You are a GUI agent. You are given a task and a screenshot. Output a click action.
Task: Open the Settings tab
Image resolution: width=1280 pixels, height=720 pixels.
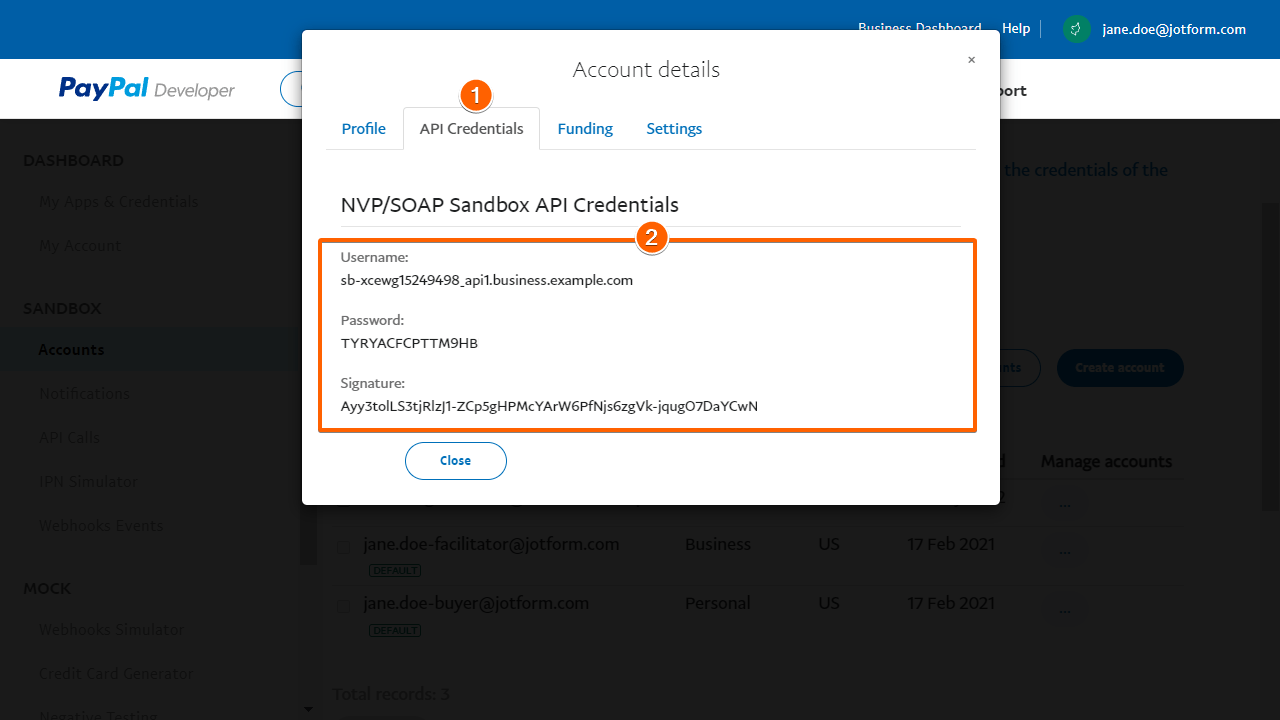coord(674,129)
